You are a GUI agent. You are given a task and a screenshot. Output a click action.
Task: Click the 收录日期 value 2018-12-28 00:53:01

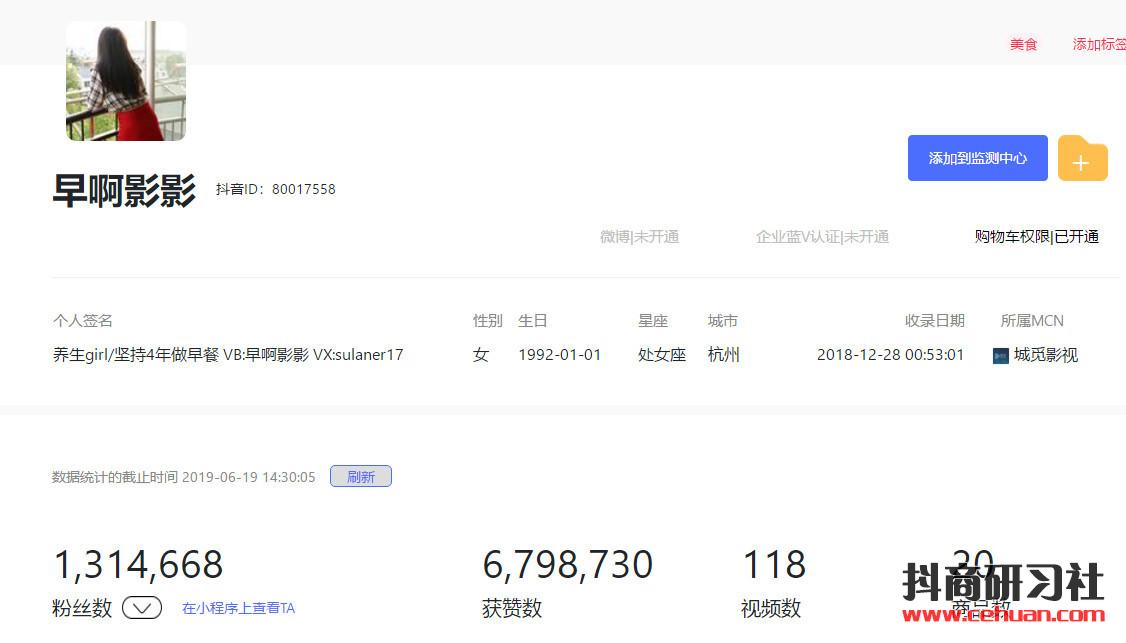(890, 355)
